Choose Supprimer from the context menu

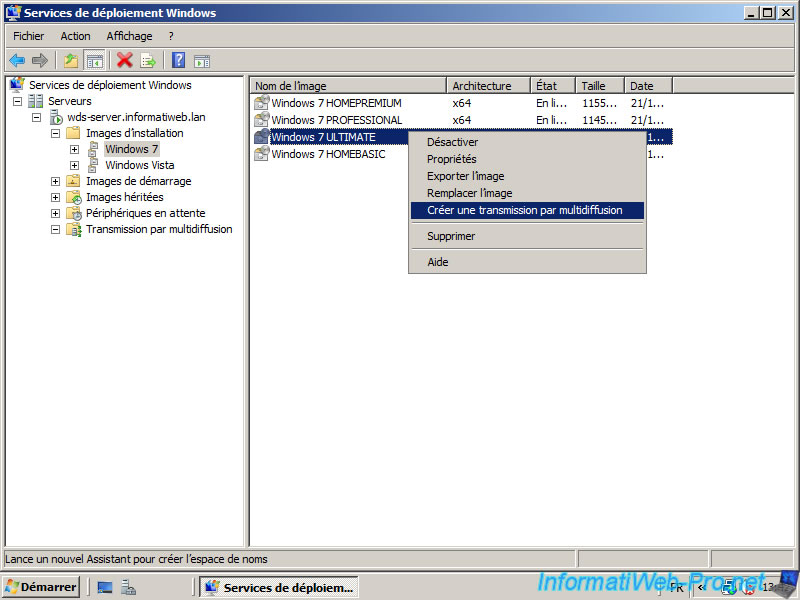528,236
